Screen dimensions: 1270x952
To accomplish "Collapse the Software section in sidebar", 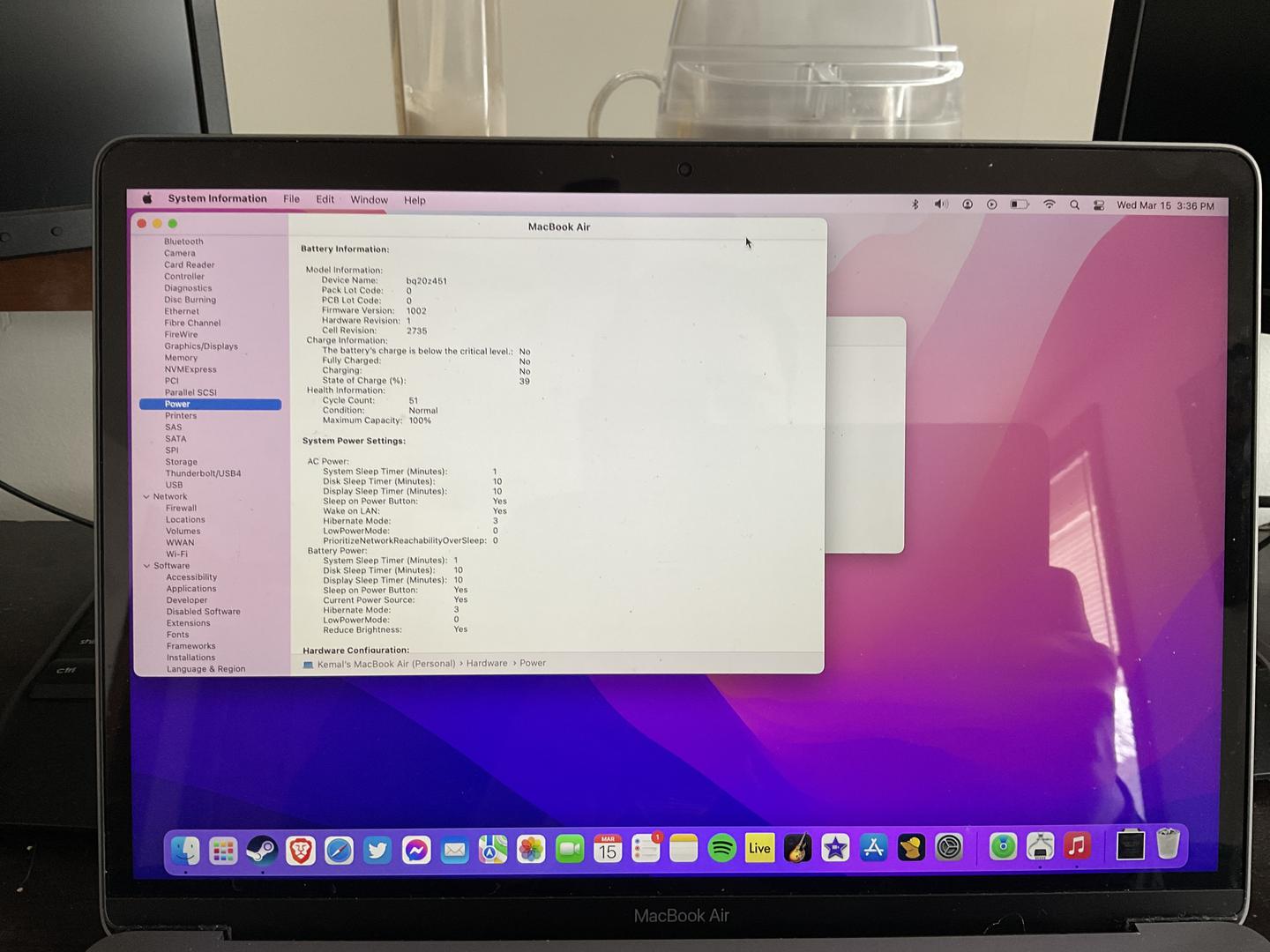I will pyautogui.click(x=146, y=566).
